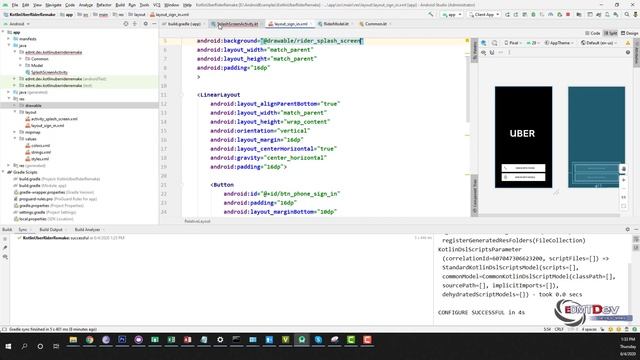Open the Build Output tab
This screenshot has height=360, width=640.
51,230
